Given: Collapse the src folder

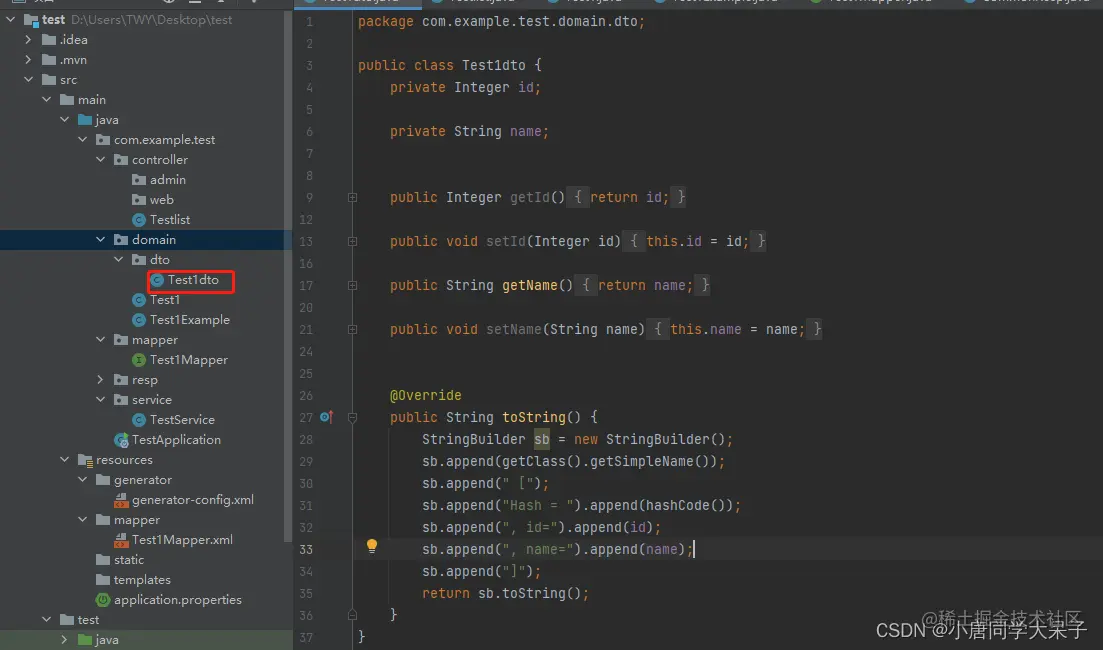Looking at the screenshot, I should coord(28,79).
